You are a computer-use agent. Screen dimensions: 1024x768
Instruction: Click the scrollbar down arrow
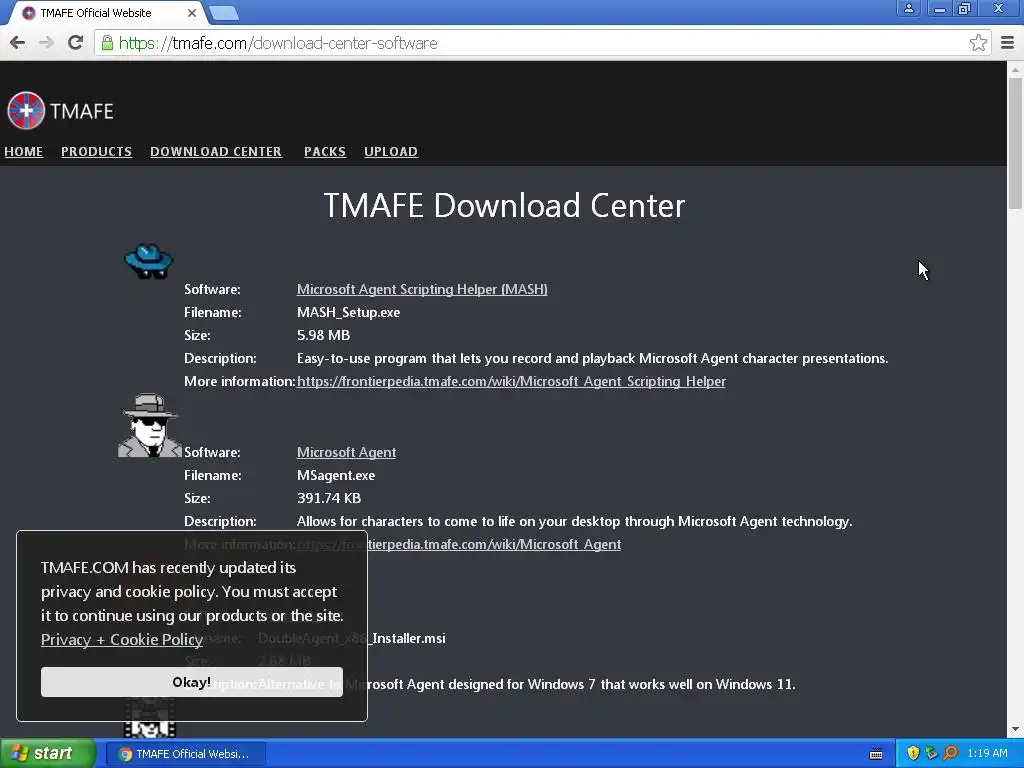pyautogui.click(x=1015, y=729)
